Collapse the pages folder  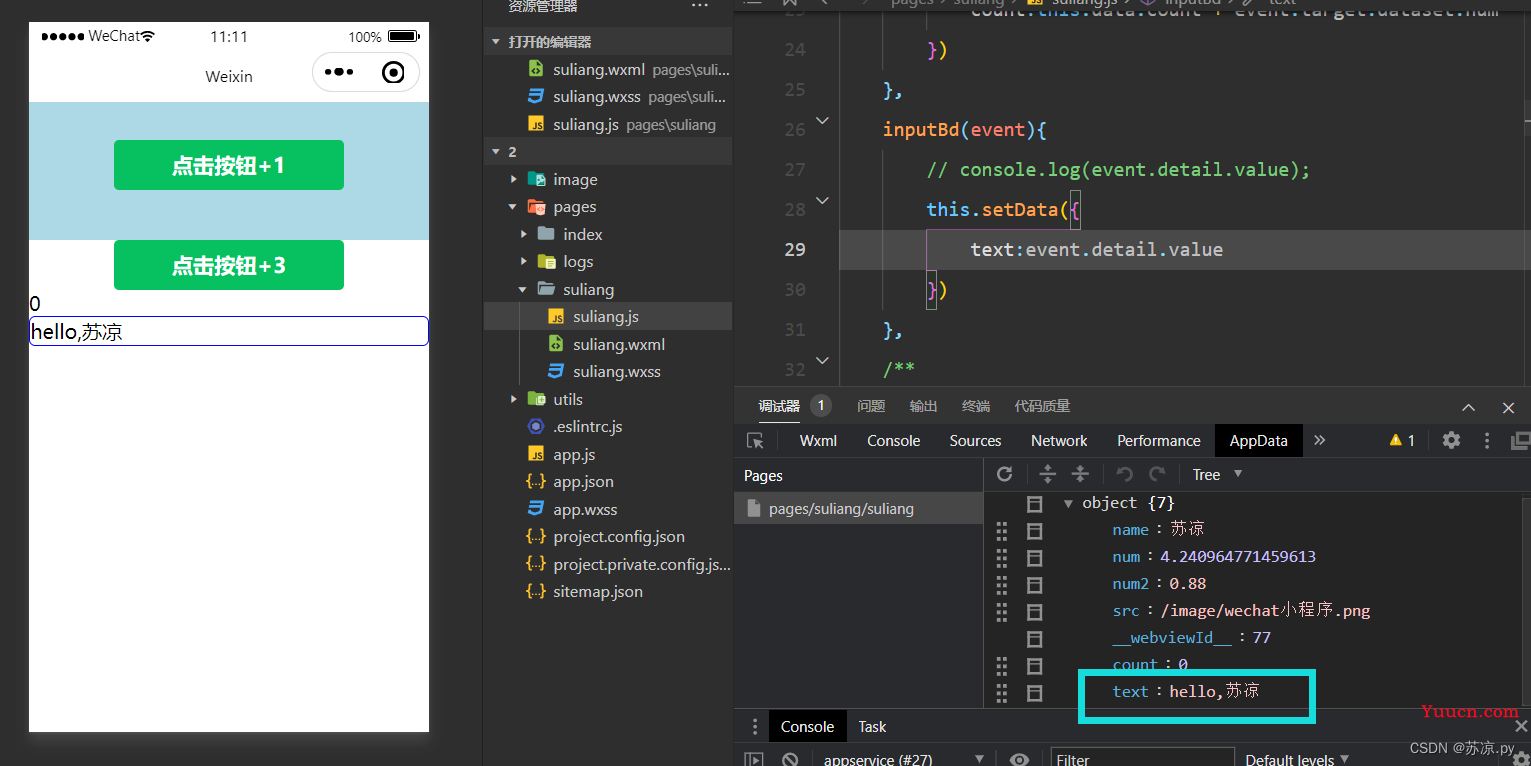point(514,207)
